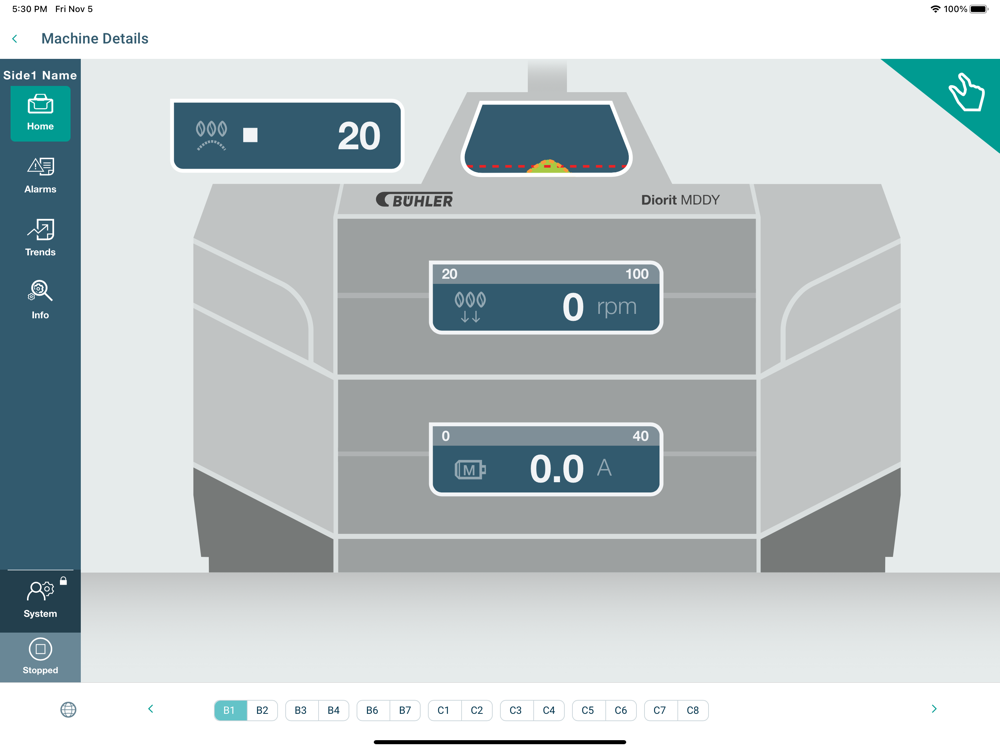Tap the battery indicator in status bar
The height and width of the screenshot is (750, 1000).
[x=979, y=9]
